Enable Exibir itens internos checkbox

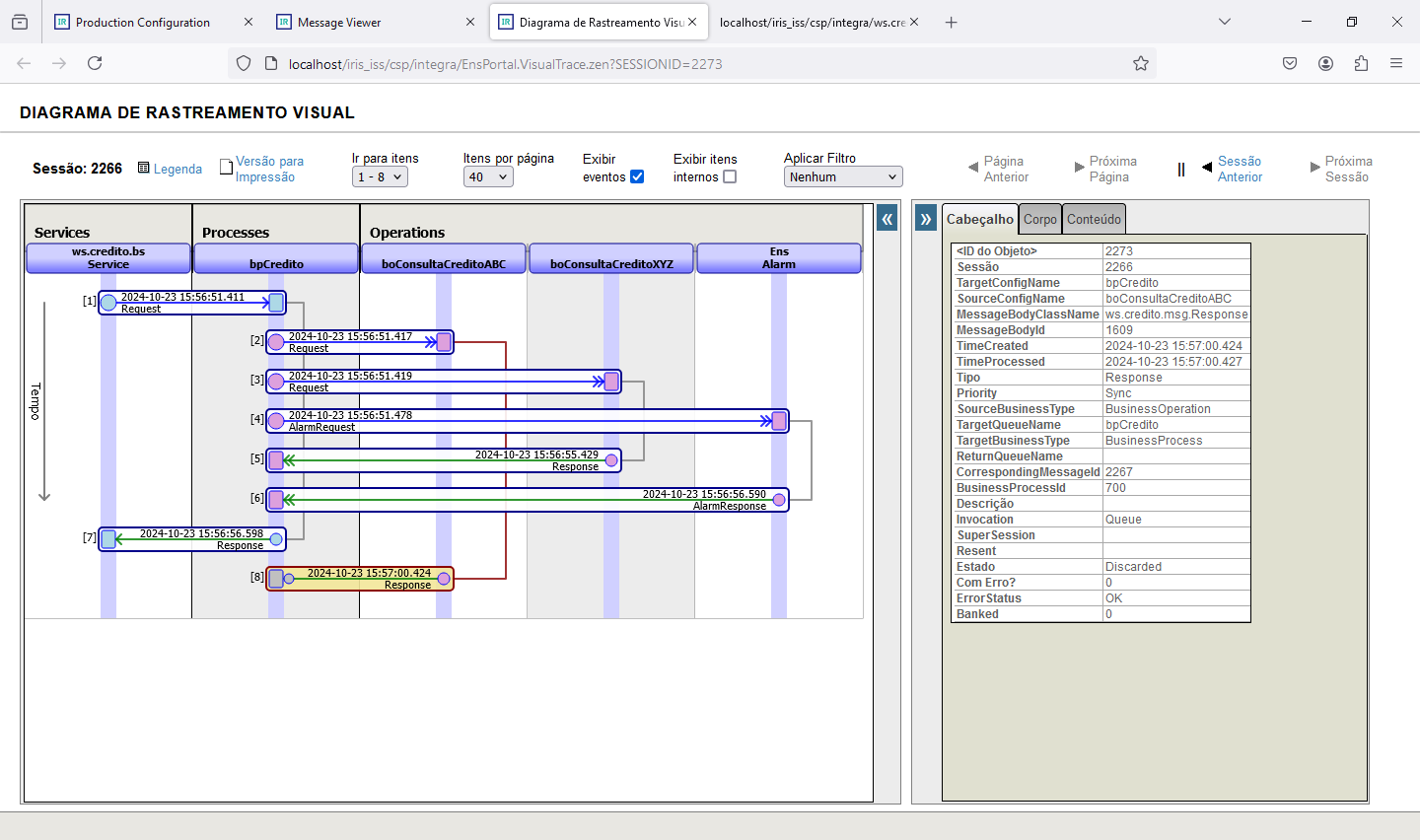(730, 176)
